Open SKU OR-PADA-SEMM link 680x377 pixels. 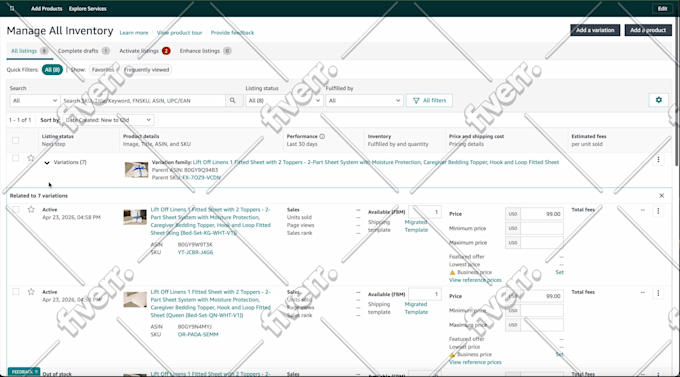tap(198, 335)
